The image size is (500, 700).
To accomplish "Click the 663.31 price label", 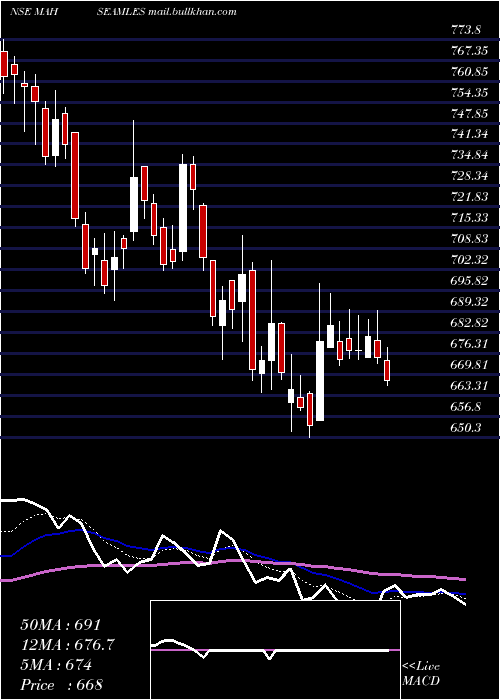I will click(469, 386).
